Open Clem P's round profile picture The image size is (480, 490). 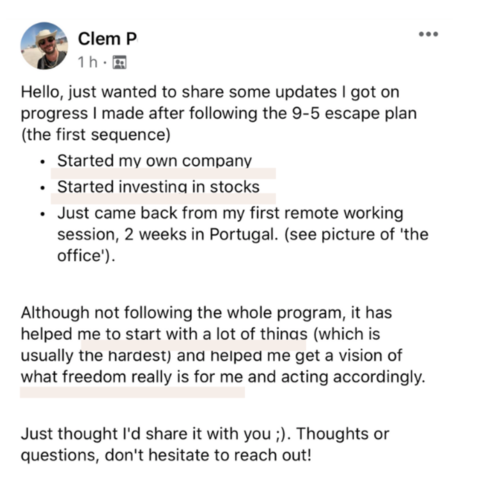pos(44,46)
